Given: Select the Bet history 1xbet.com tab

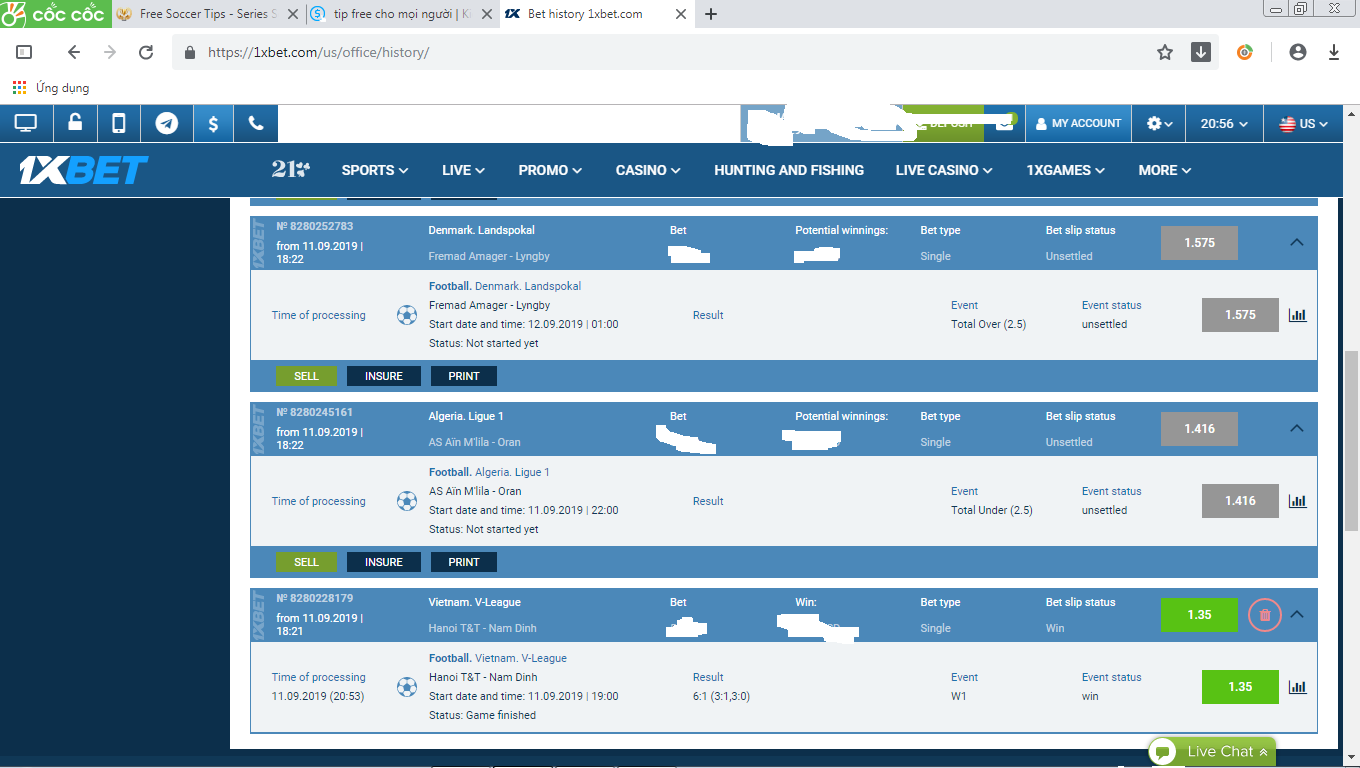Looking at the screenshot, I should (x=596, y=14).
